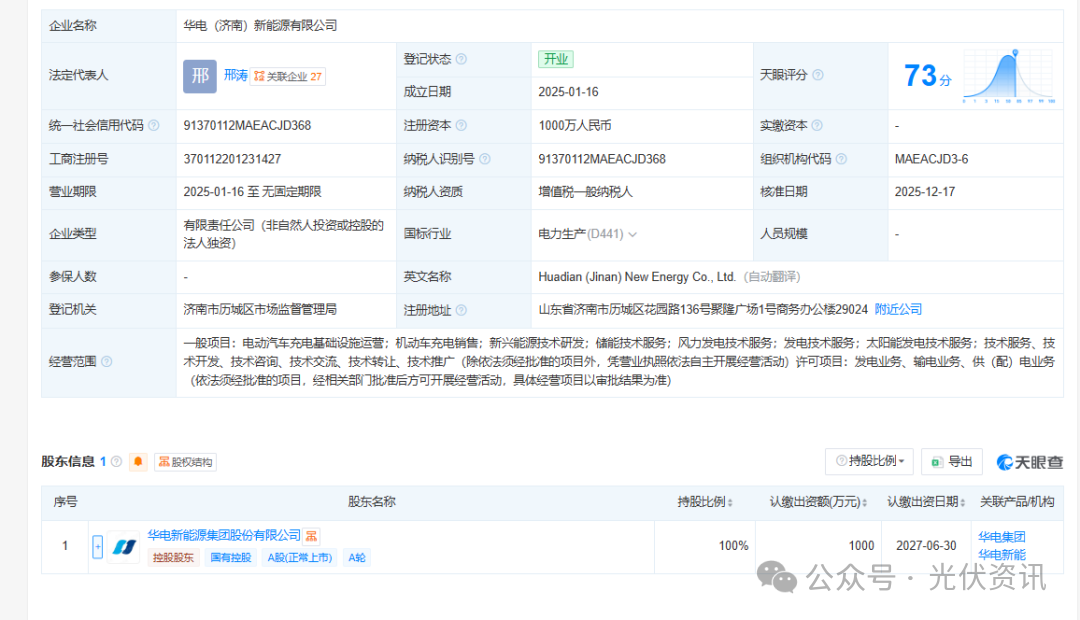1080x620 pixels.
Task: Click the 导出 export button
Action: tap(951, 461)
